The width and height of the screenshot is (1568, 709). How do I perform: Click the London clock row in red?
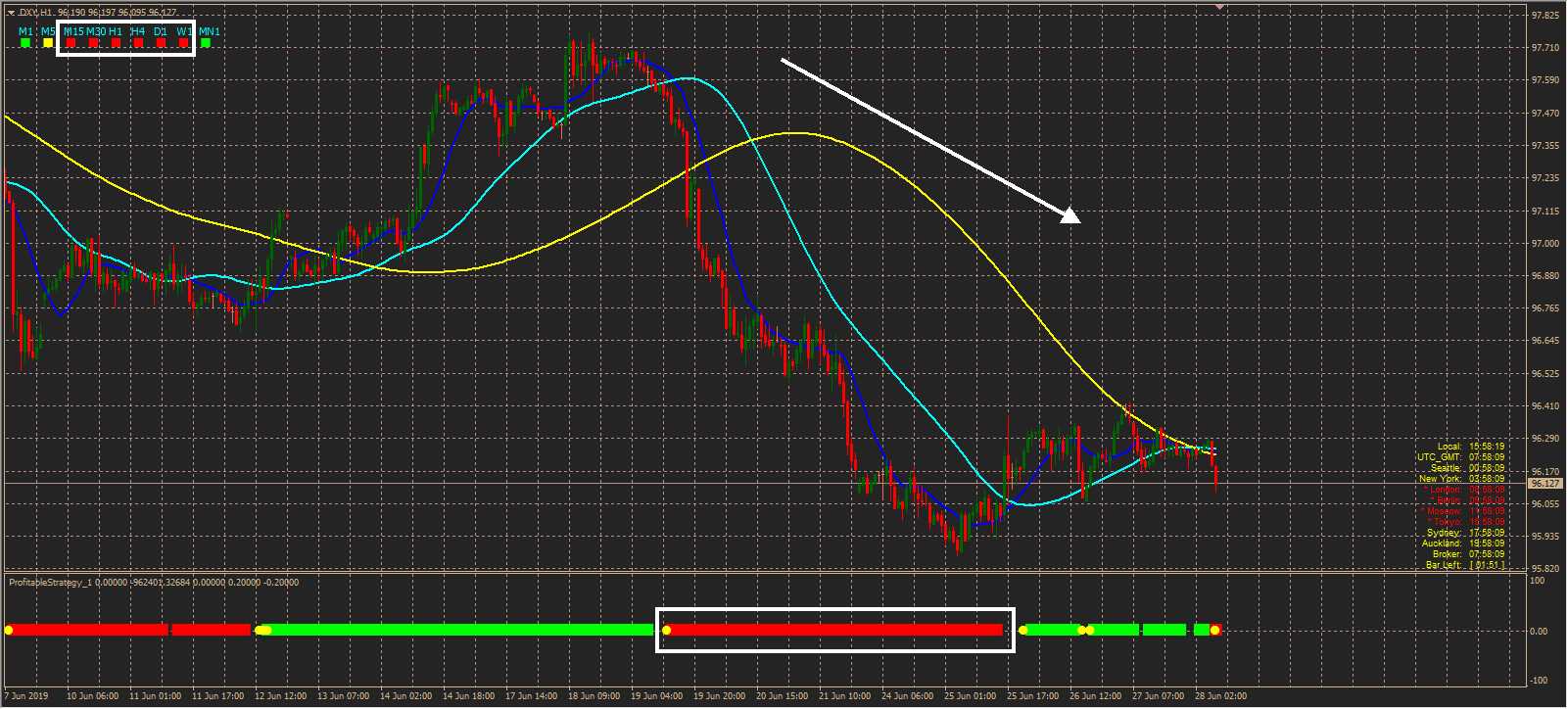[1465, 489]
